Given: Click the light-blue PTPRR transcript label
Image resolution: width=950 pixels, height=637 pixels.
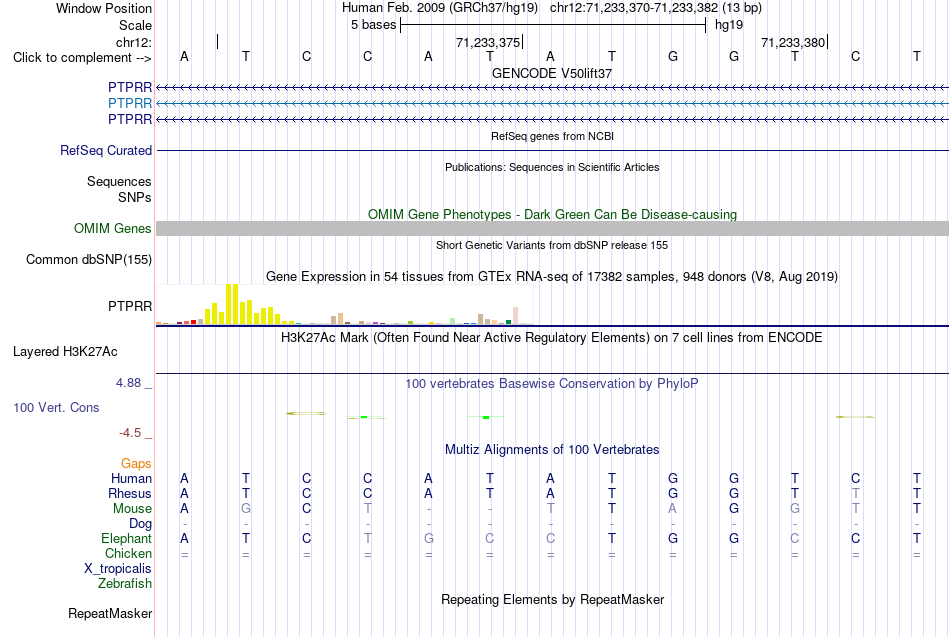Looking at the screenshot, I should (130, 104).
